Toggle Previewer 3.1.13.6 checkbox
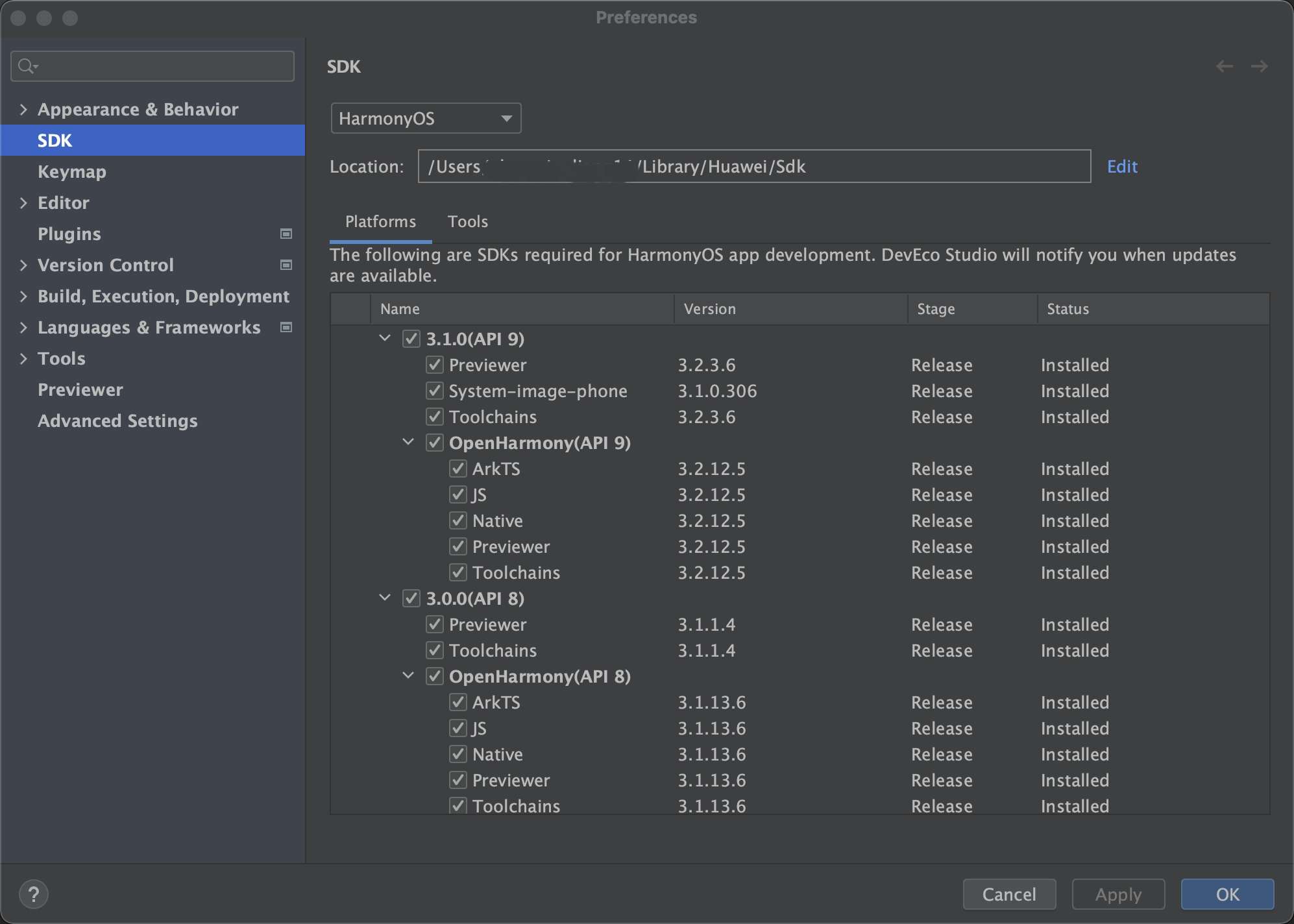Viewport: 1294px width, 924px height. tap(458, 780)
